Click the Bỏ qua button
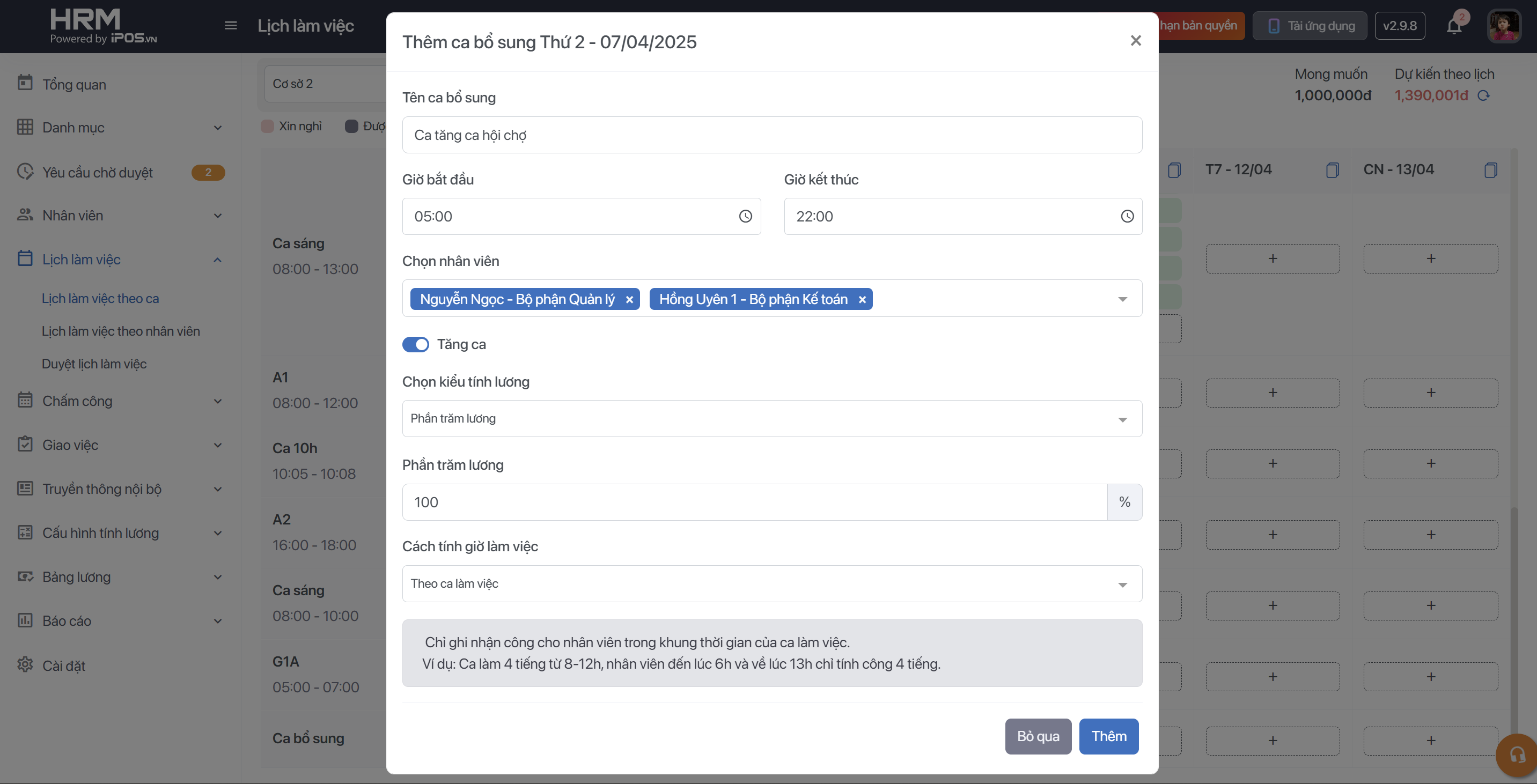Image resolution: width=1537 pixels, height=784 pixels. click(x=1038, y=736)
